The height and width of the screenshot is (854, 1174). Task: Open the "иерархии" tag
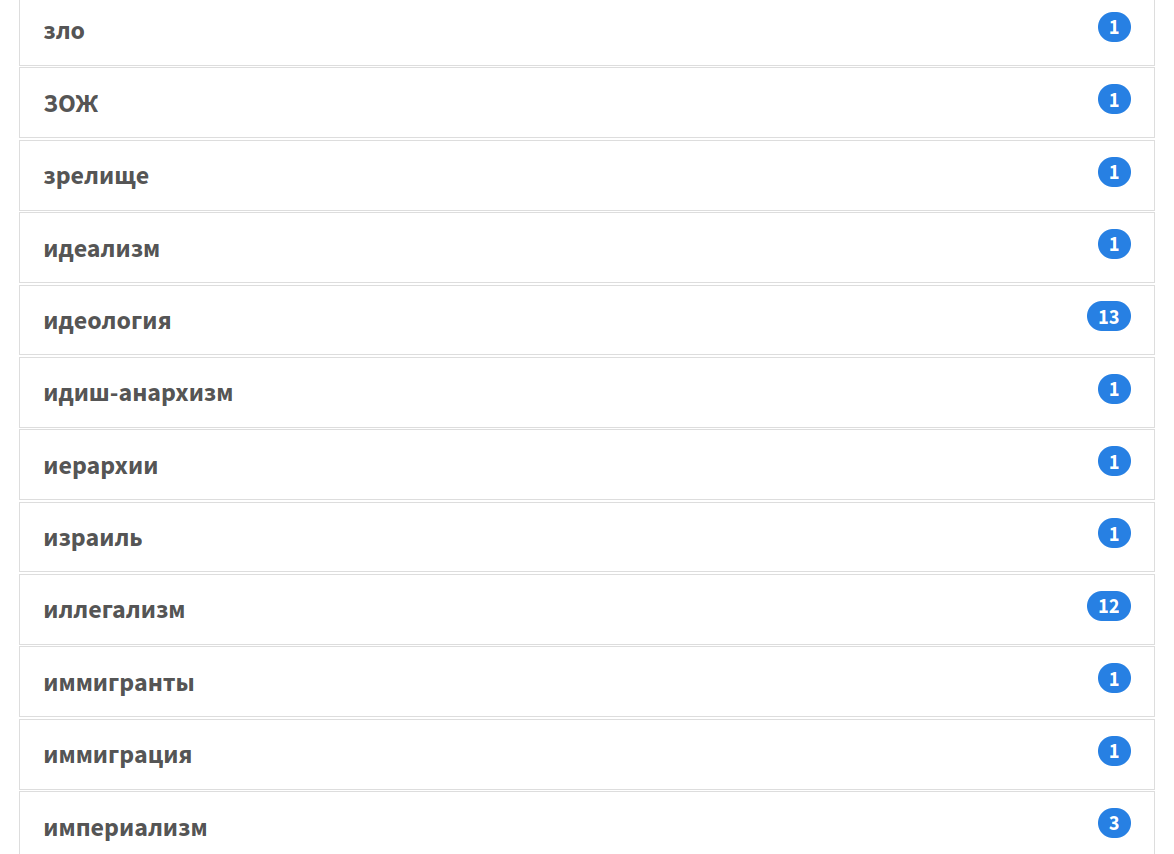click(100, 466)
